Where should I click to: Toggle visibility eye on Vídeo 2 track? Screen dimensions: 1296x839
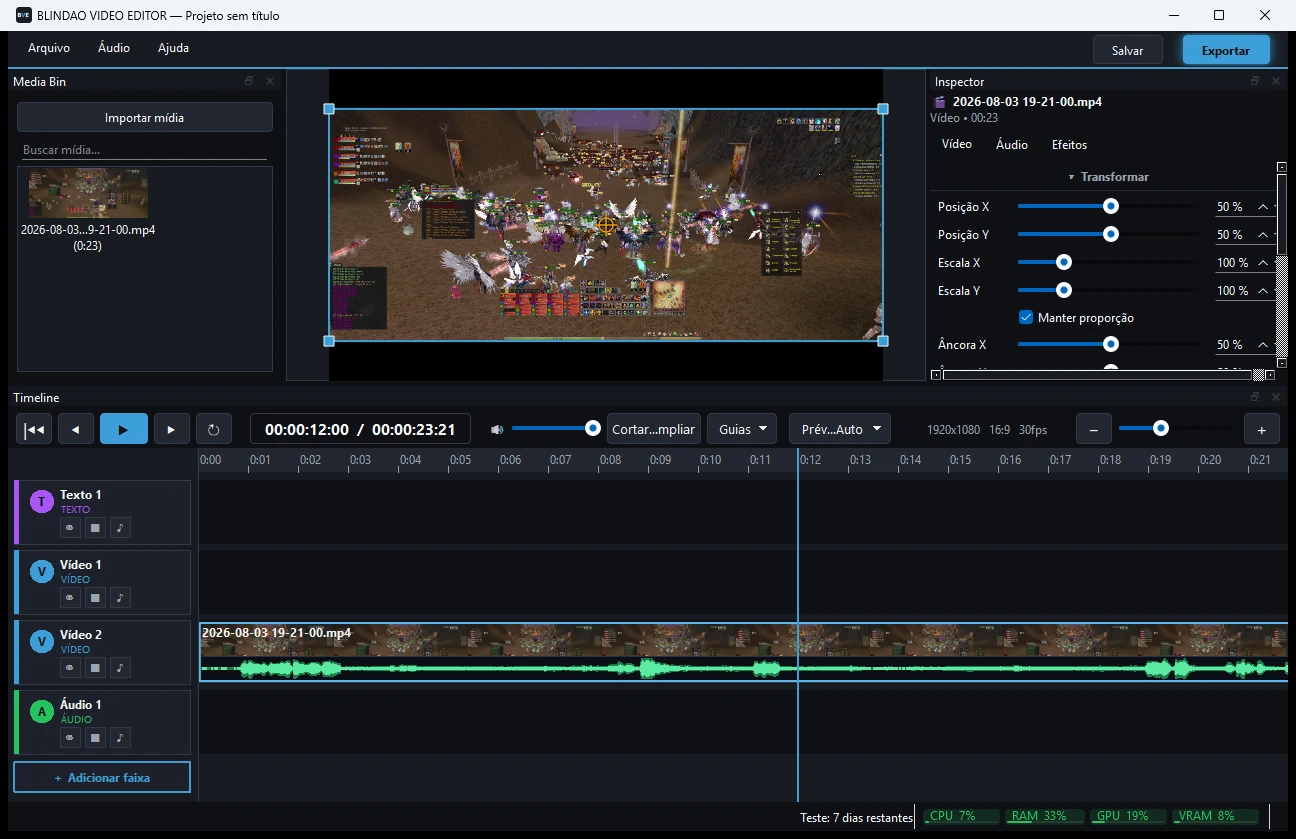coord(70,668)
